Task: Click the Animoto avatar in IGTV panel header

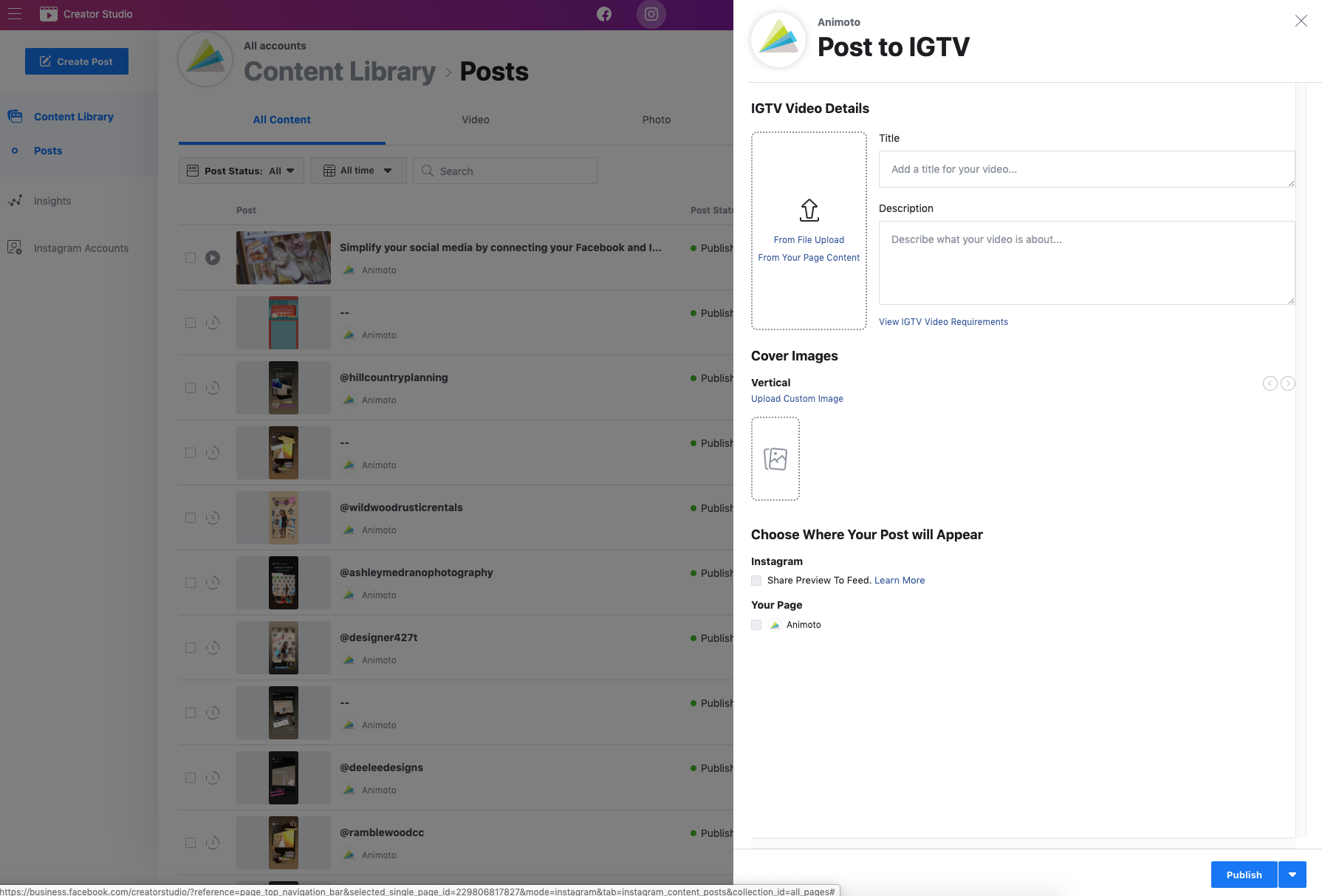Action: point(778,40)
